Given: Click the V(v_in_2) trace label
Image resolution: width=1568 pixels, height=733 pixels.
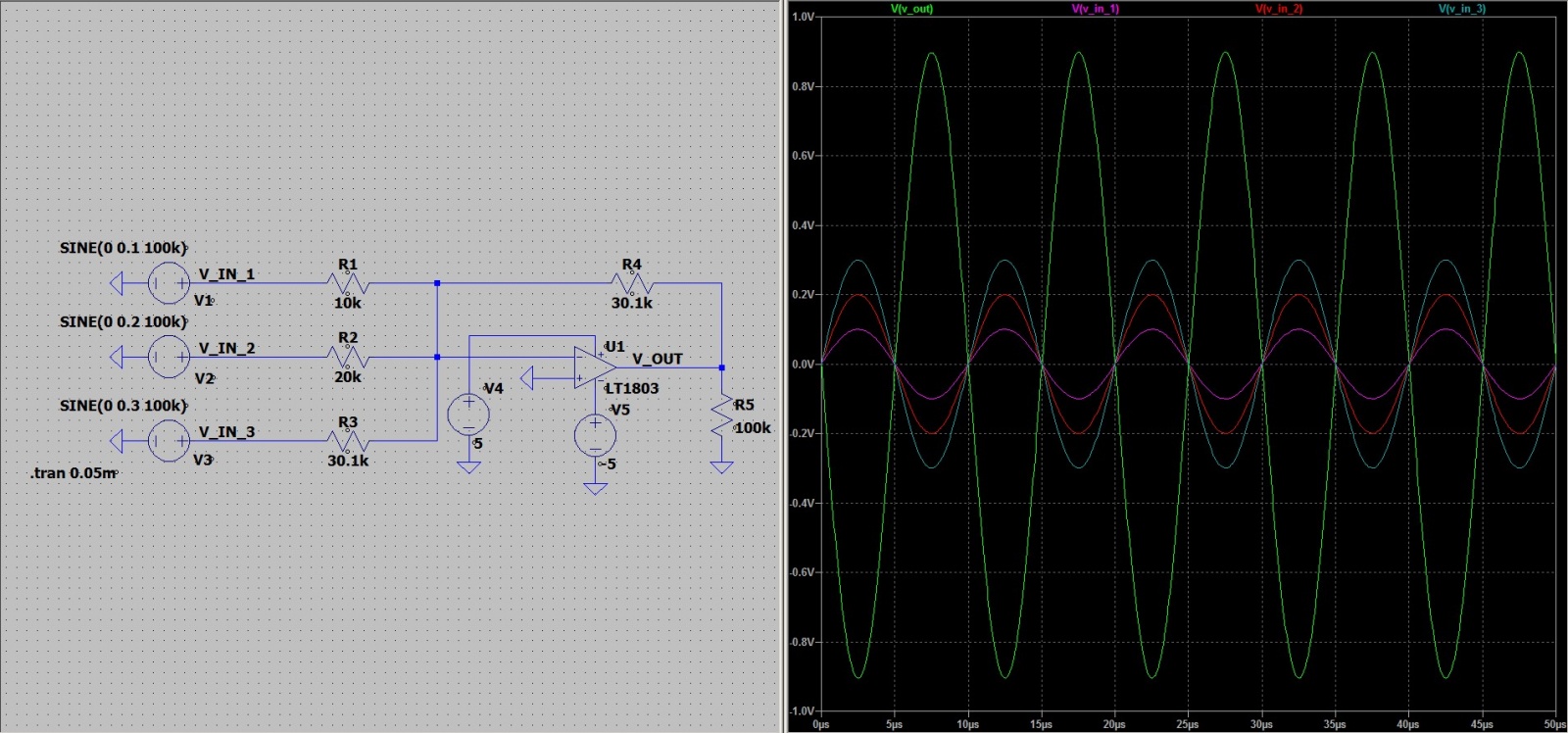Looking at the screenshot, I should [x=1279, y=9].
